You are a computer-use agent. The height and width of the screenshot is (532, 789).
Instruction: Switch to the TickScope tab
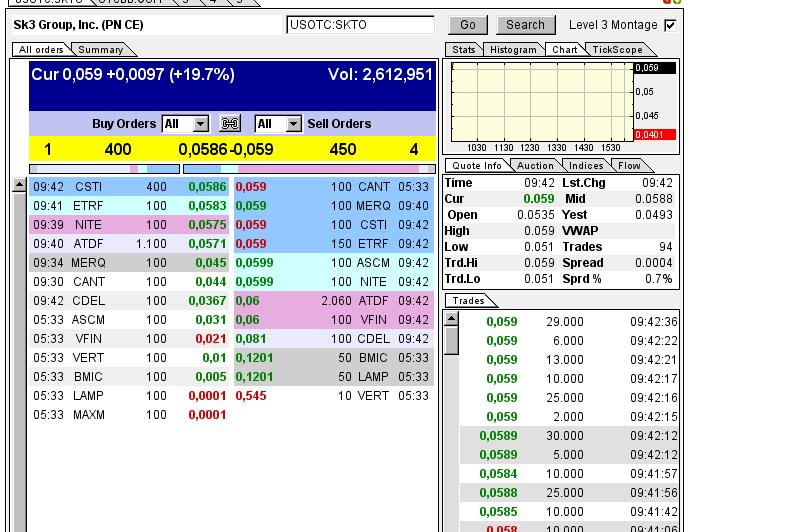click(617, 49)
